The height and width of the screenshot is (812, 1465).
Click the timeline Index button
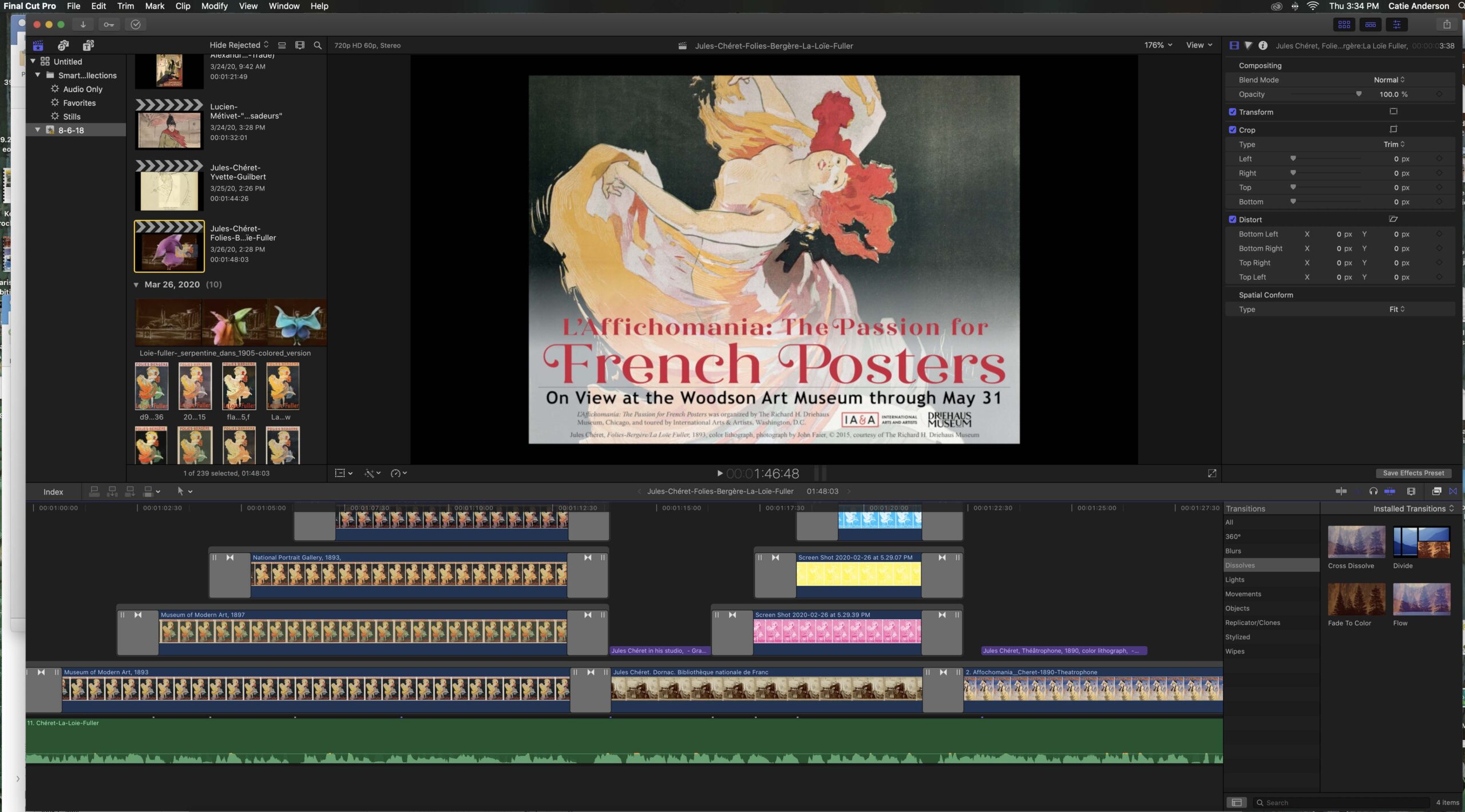(x=53, y=492)
